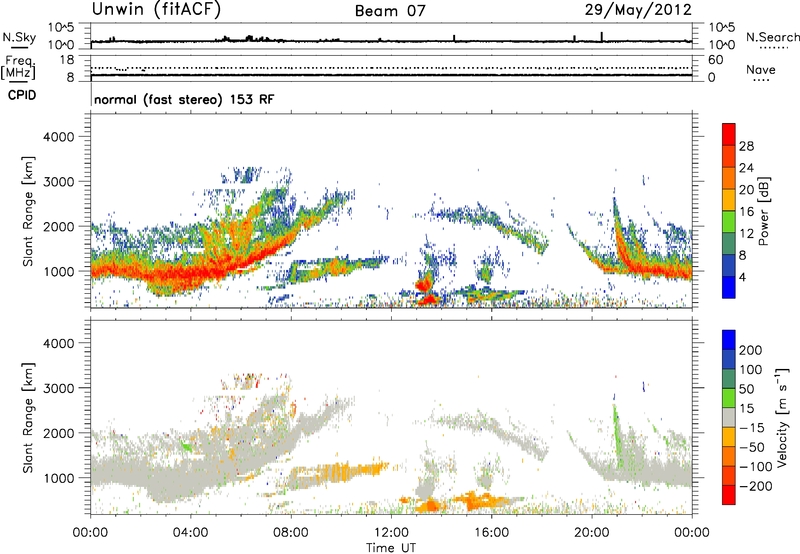Select the 'N.Sky' legend label
Screen dimensions: 800x554
(19, 37)
